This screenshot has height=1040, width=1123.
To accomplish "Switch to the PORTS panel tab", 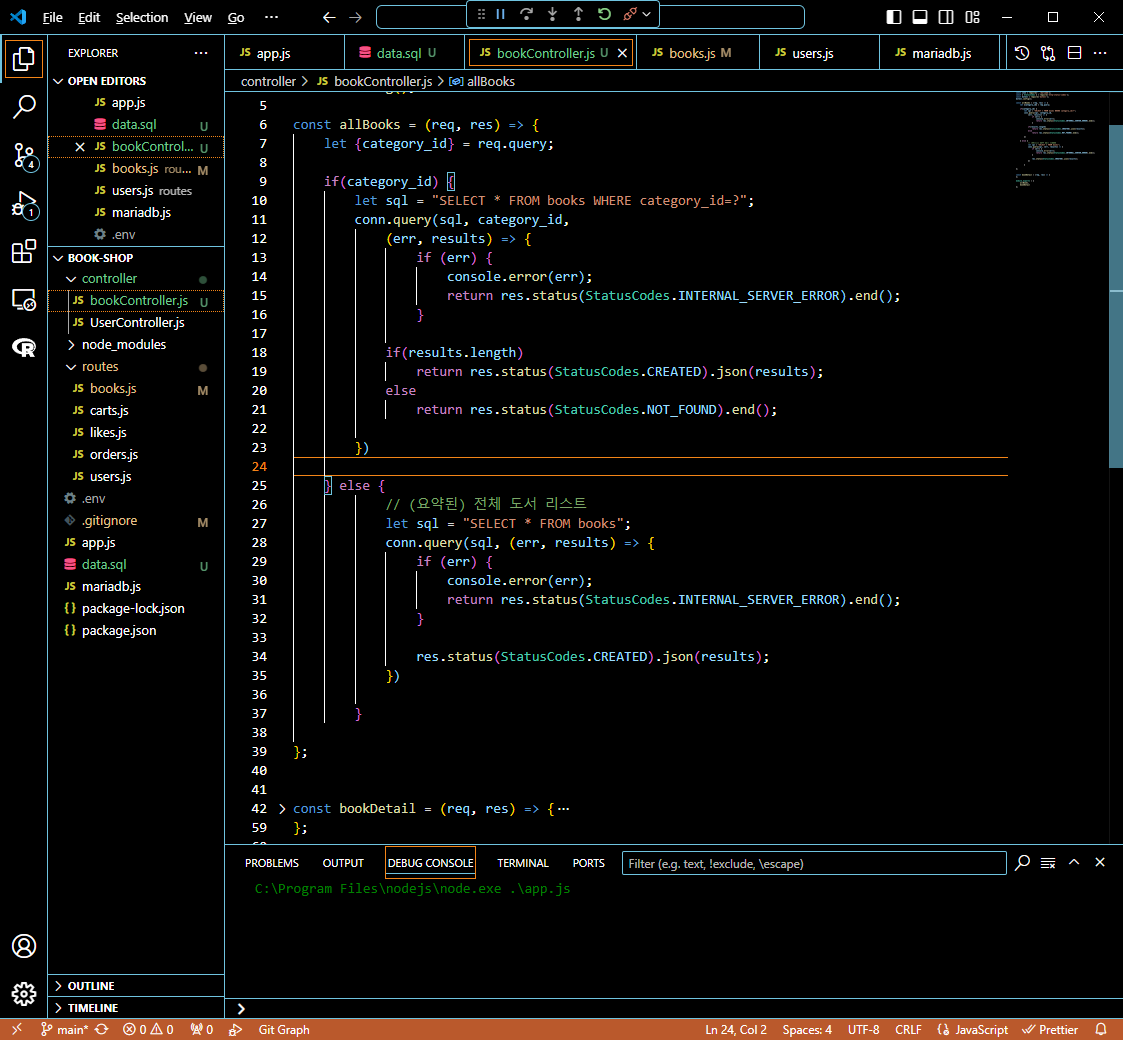I will (589, 863).
